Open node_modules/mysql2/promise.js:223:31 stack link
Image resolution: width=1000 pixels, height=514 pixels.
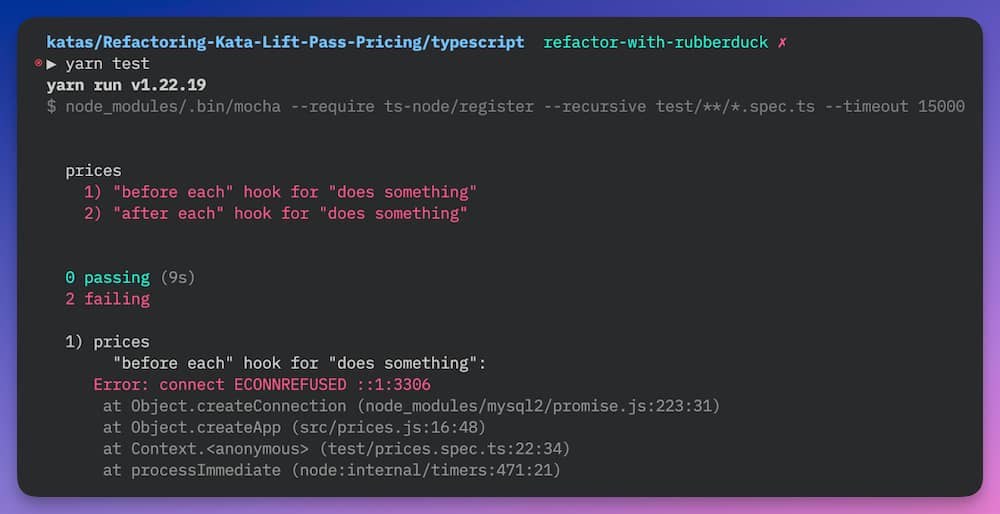click(538, 406)
